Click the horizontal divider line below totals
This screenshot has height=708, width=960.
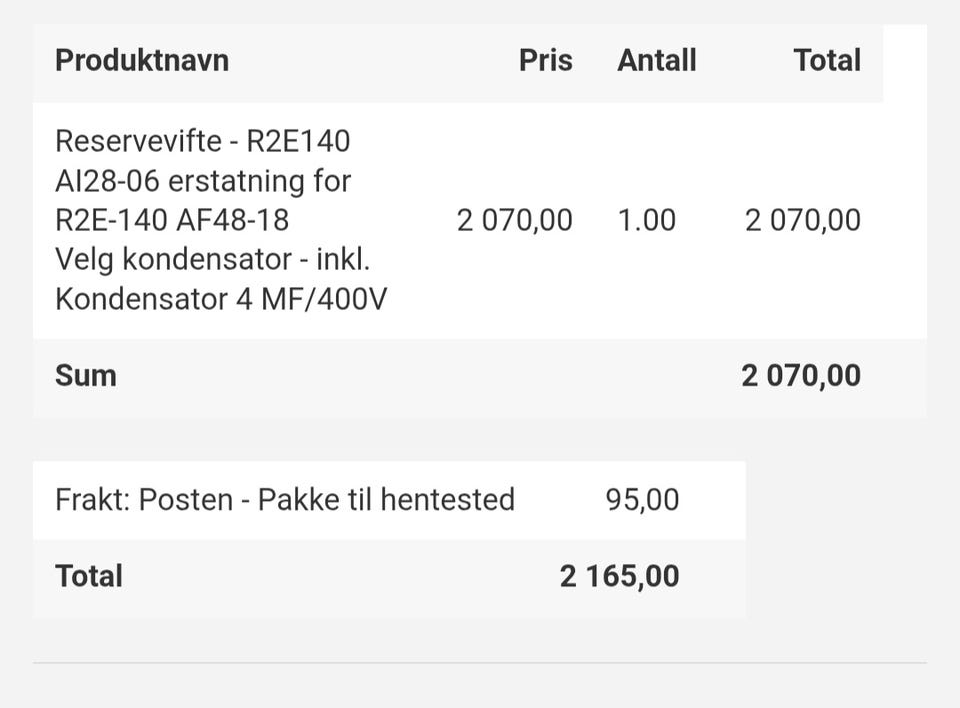[480, 663]
